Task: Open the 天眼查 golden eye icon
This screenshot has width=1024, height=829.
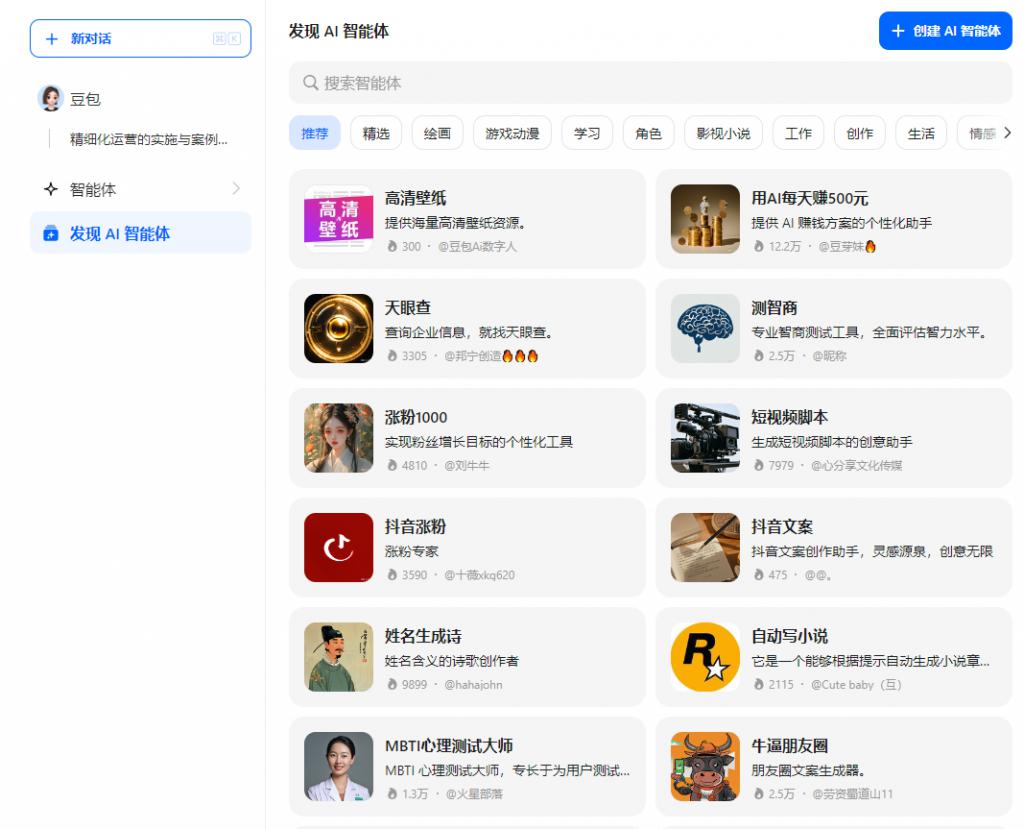Action: coord(338,329)
